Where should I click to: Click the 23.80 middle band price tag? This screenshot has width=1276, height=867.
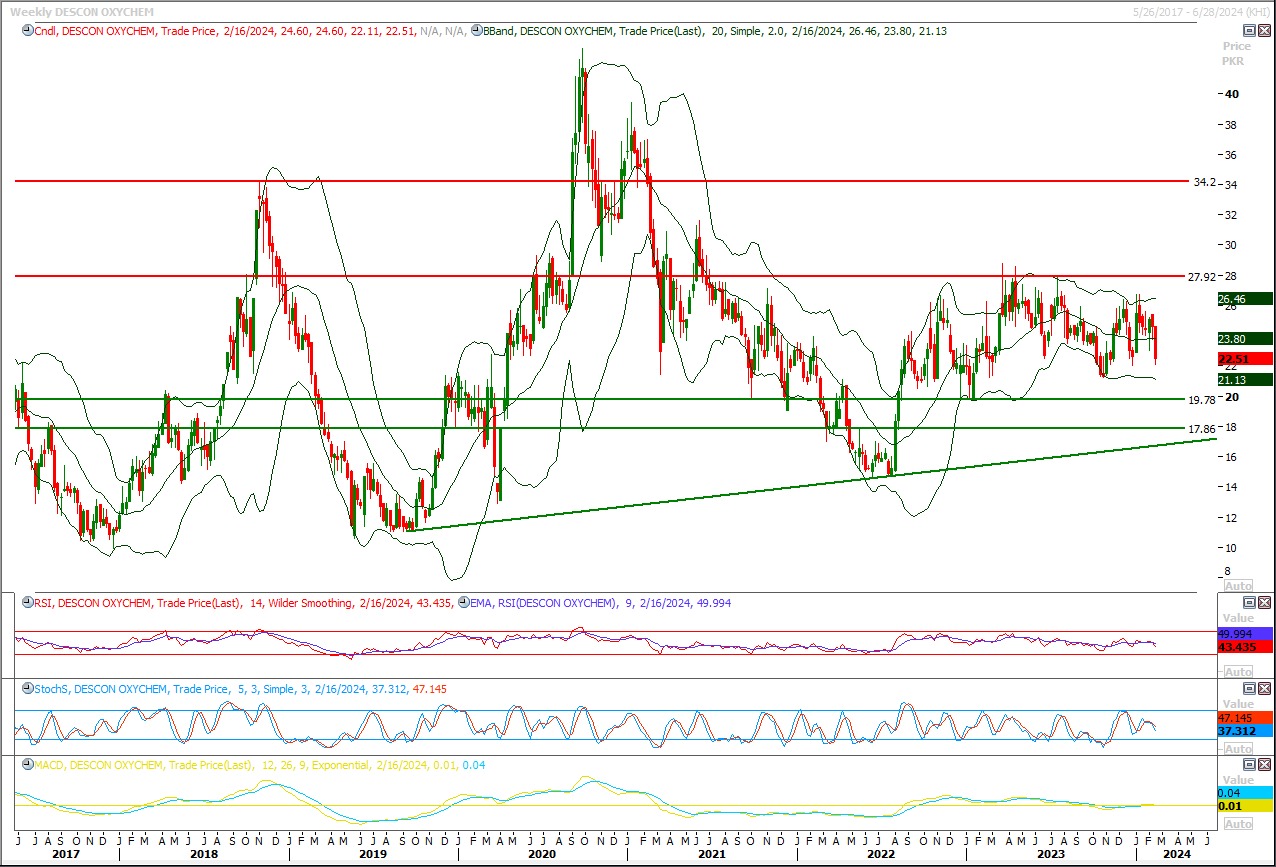tap(1244, 339)
